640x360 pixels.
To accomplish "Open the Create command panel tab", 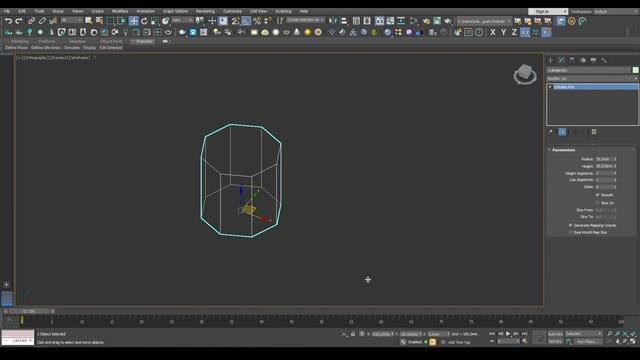I will pos(551,60).
